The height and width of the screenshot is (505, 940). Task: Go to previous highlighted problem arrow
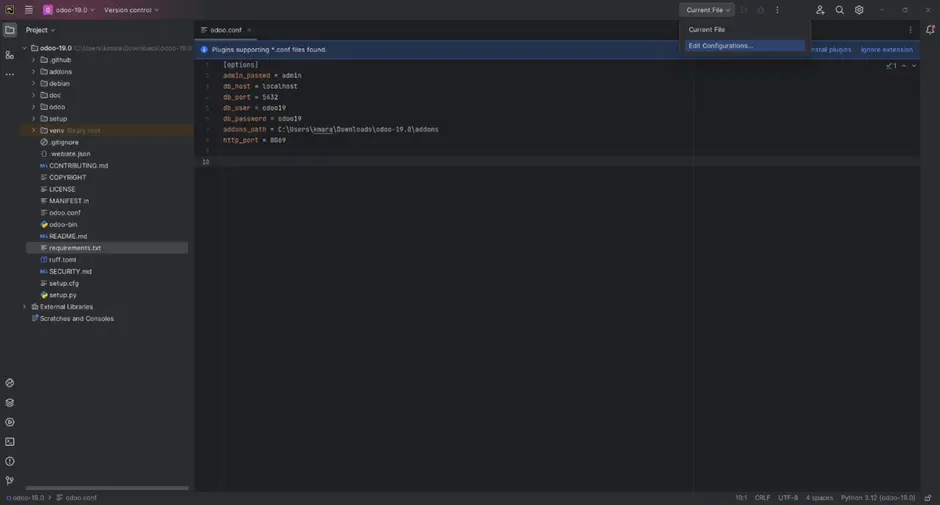(904, 65)
